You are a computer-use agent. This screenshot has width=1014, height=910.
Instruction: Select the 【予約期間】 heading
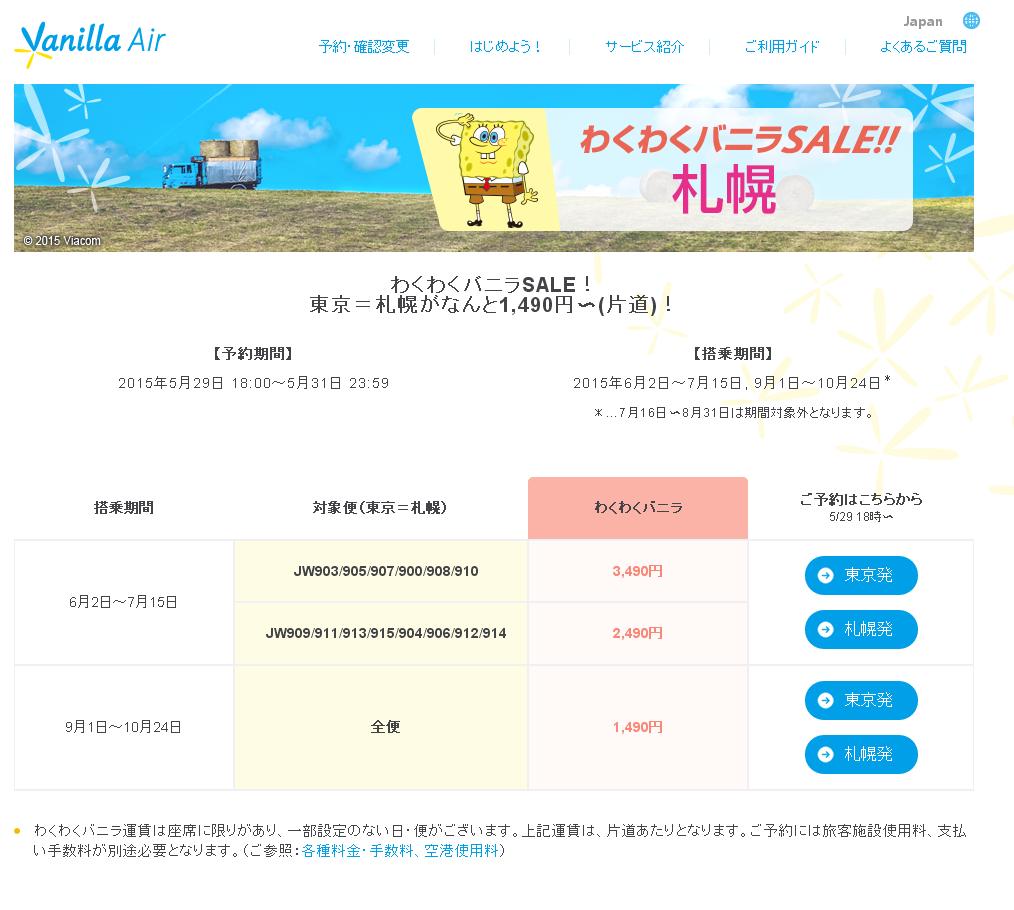254,354
